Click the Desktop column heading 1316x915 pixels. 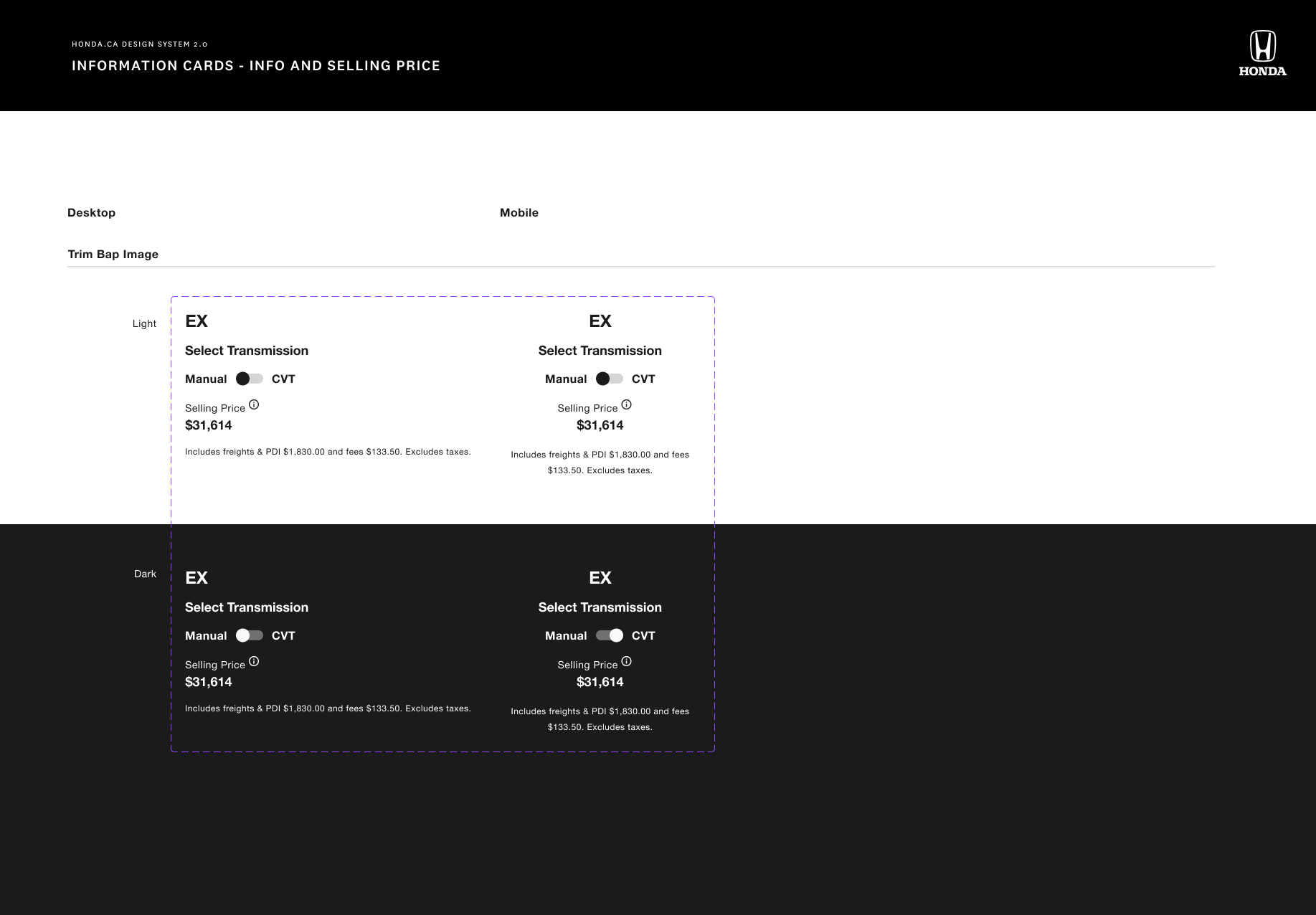[x=91, y=213]
